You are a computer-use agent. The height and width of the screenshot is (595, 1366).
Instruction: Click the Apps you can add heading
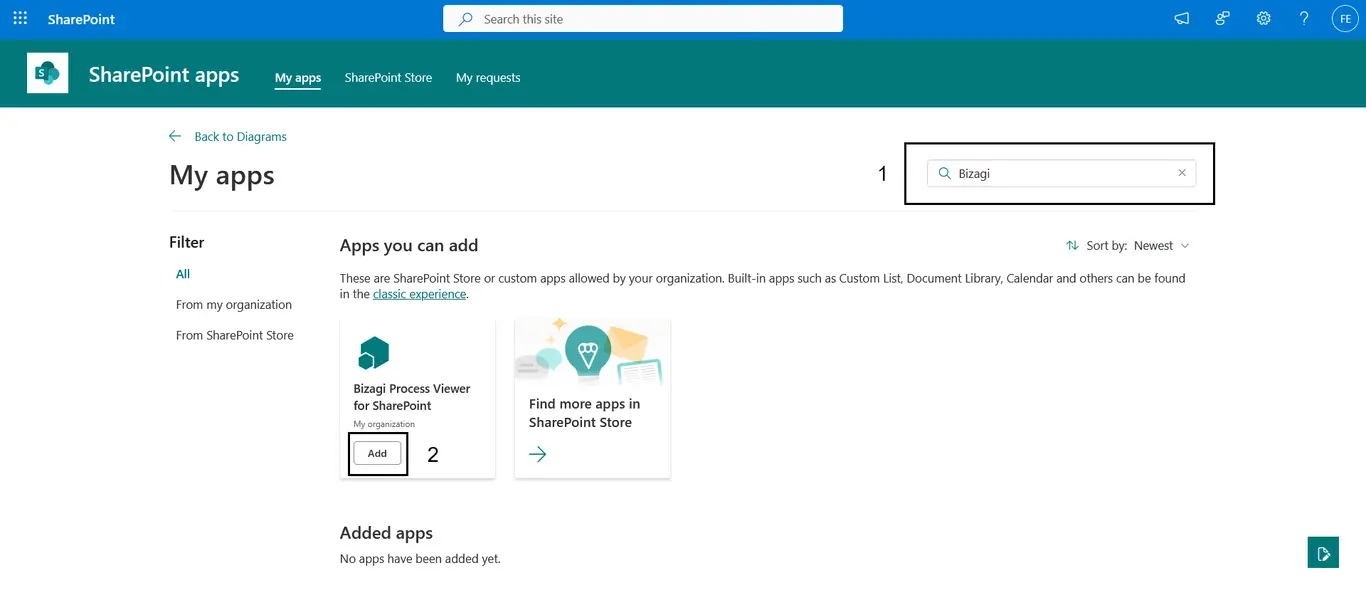(409, 246)
